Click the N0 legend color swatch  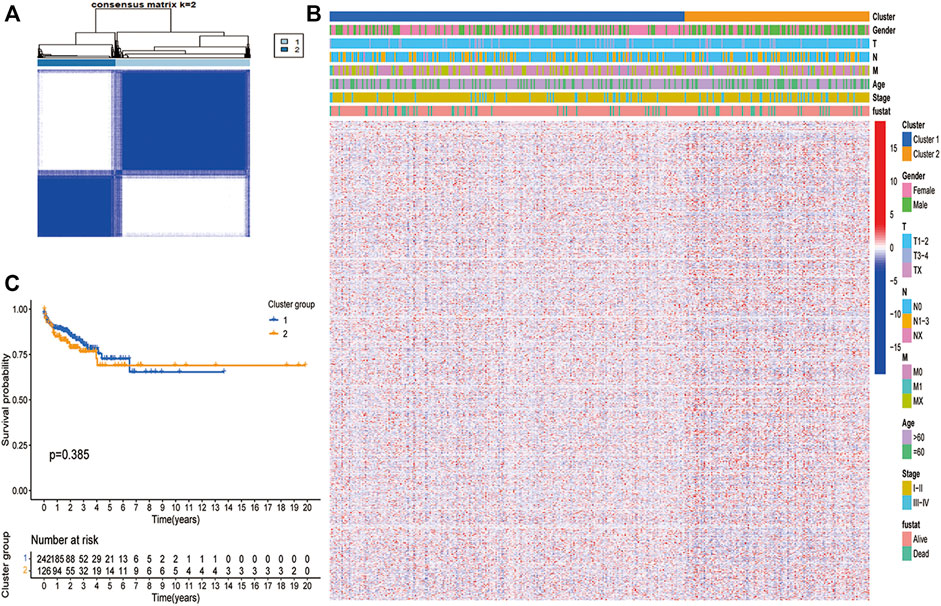click(906, 307)
